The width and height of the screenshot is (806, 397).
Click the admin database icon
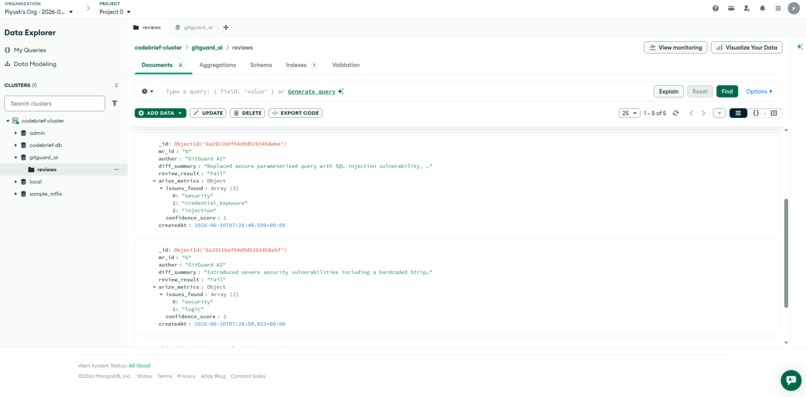point(23,133)
